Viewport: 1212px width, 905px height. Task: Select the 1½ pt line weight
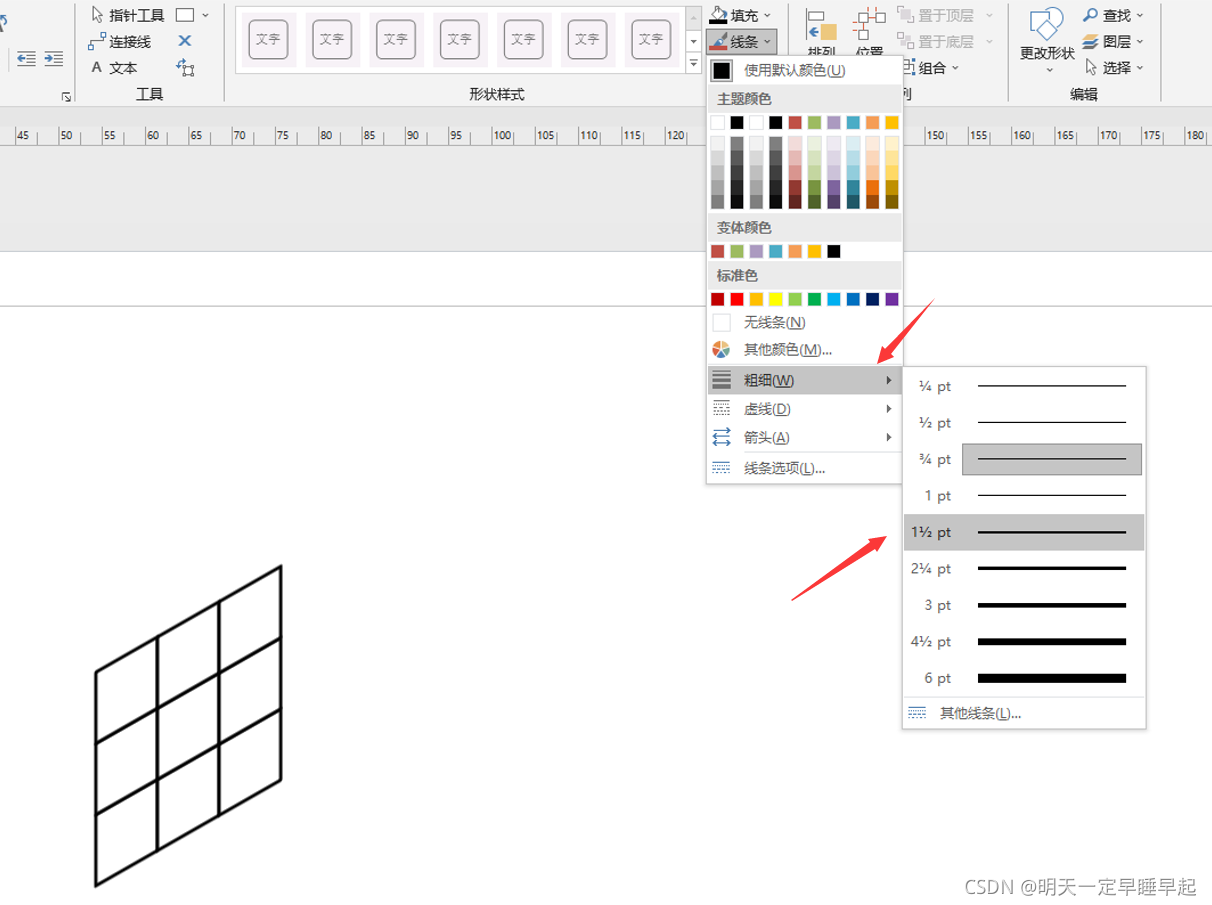tap(1024, 532)
